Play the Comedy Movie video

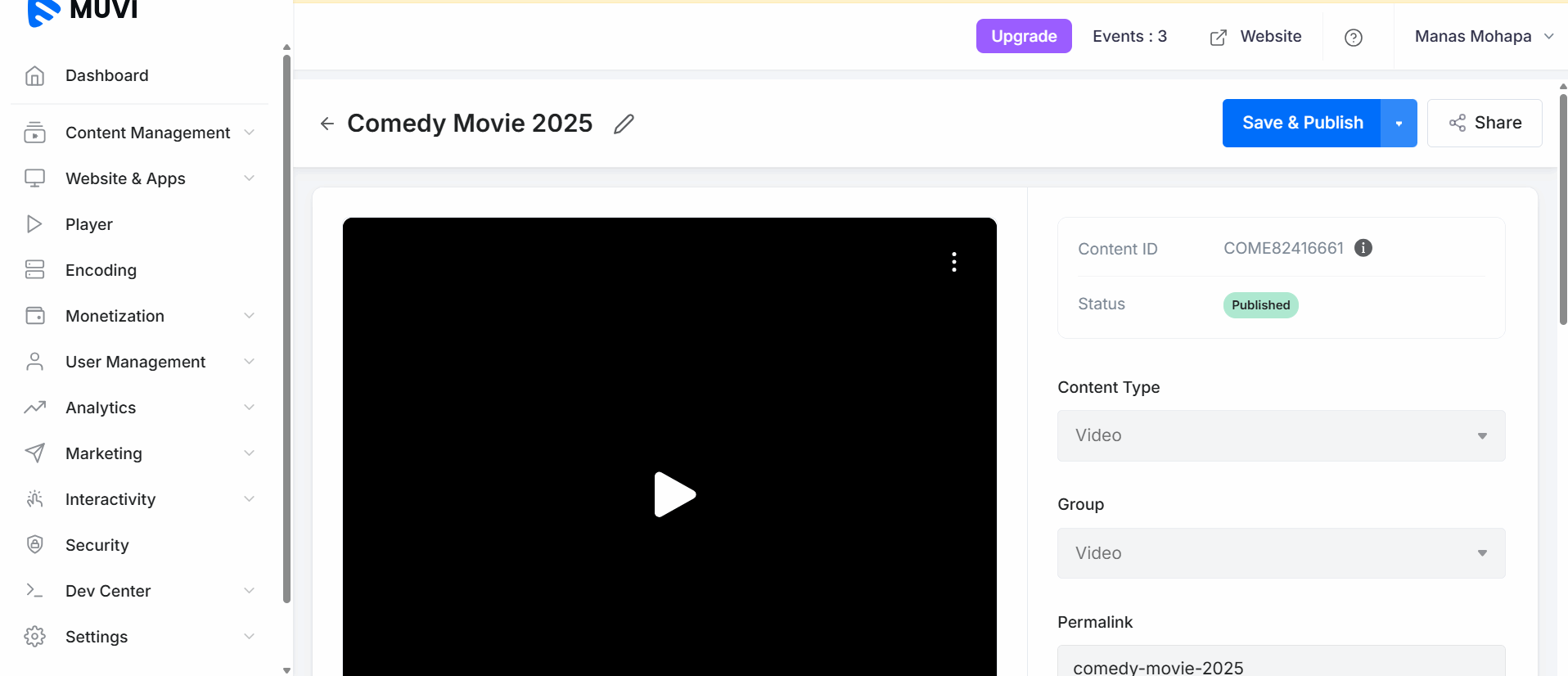tap(674, 494)
